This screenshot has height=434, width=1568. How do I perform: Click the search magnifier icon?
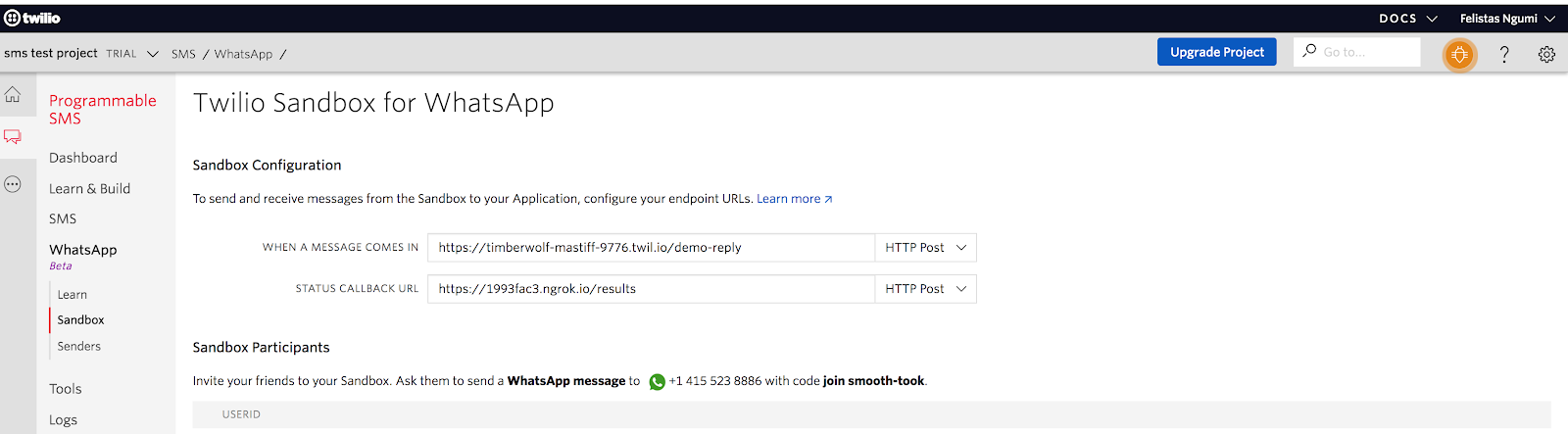point(1309,51)
